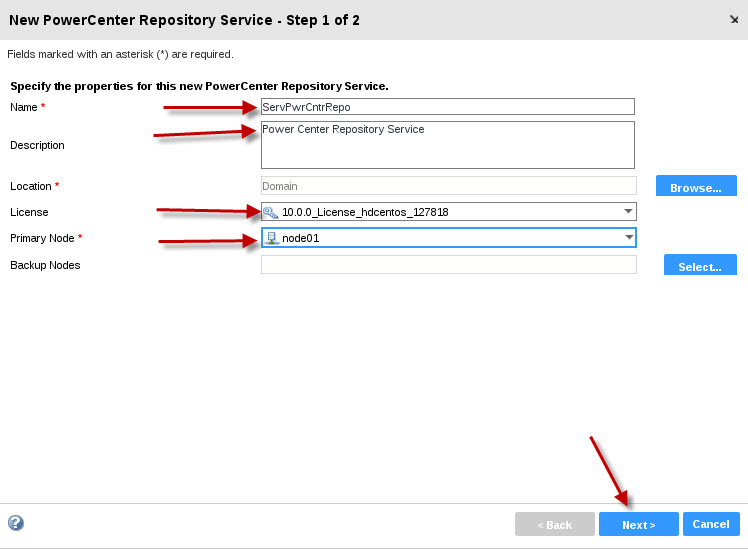Screen dimensions: 748x549
Task: Click the Description label
Action: pos(37,145)
